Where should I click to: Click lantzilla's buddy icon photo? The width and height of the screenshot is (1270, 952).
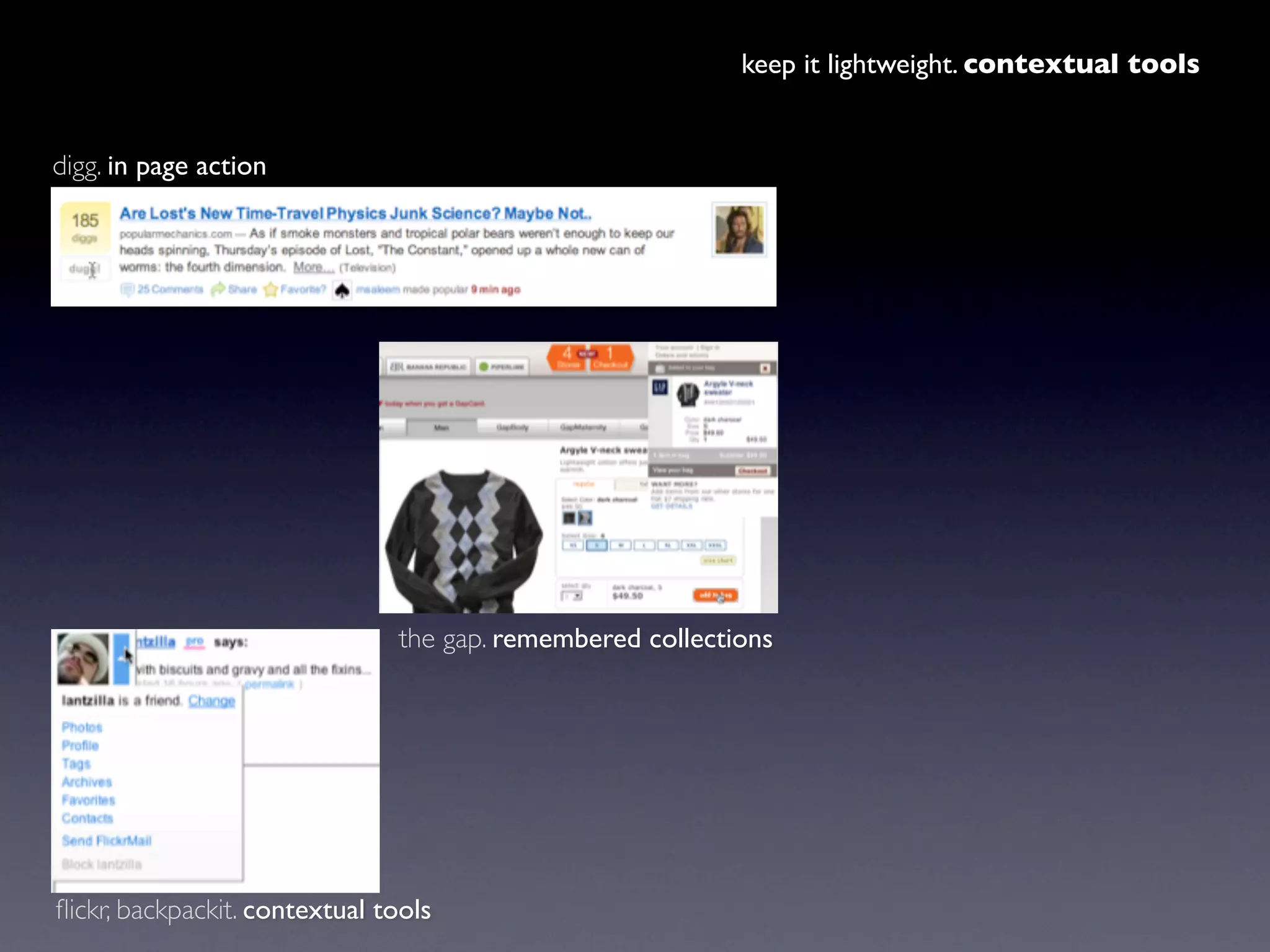(83, 658)
